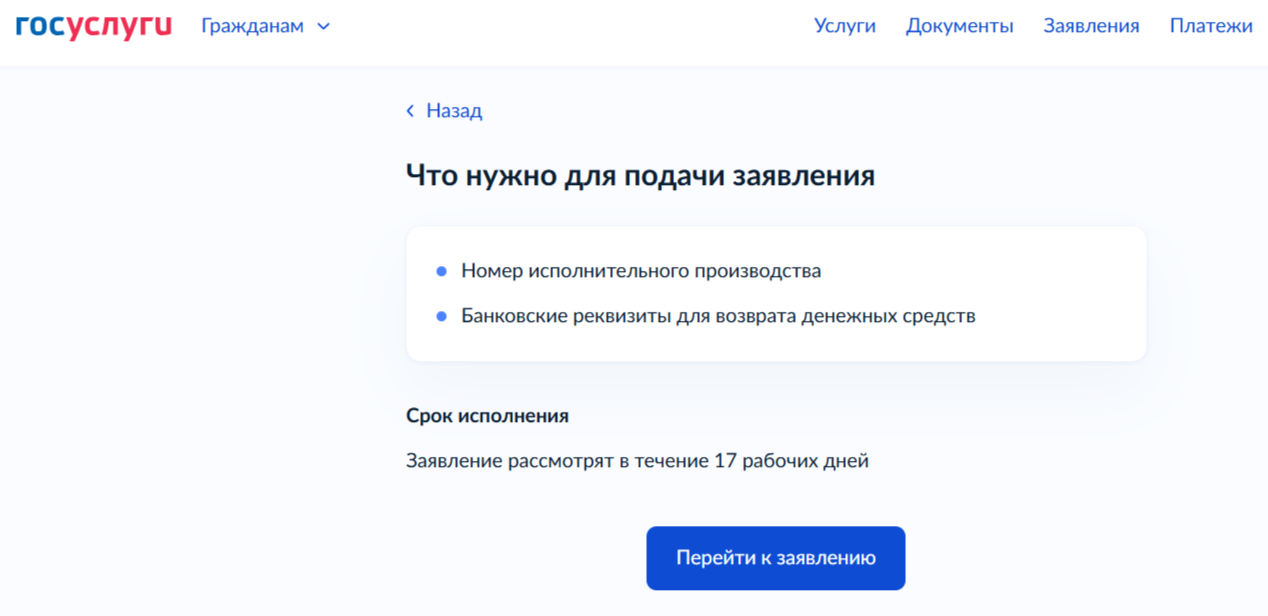Click the bullet dot before Номер исполнительного производства

[x=441, y=271]
